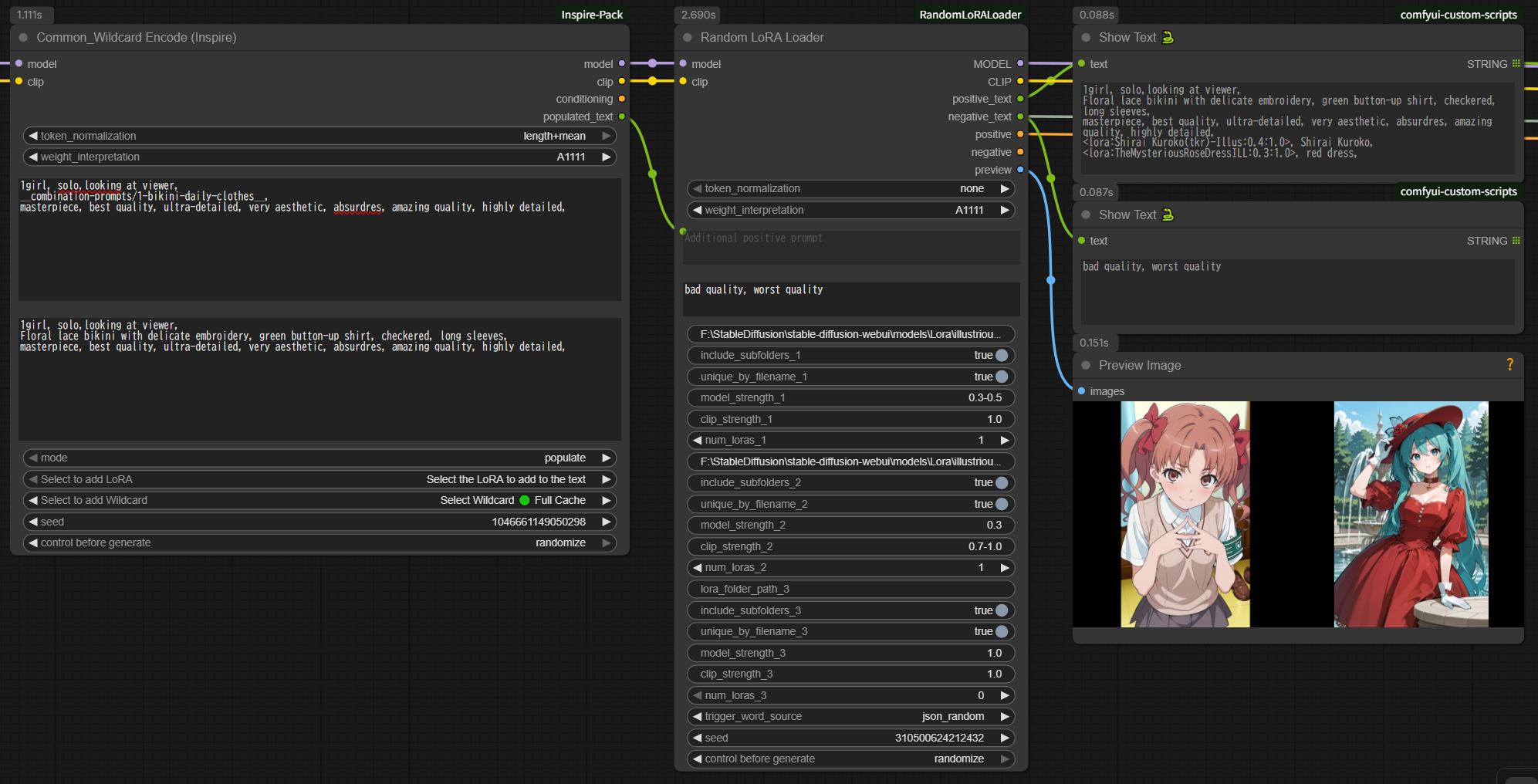Click the model input port on Random LoRA Loader
This screenshot has height=784, width=1538.
point(683,63)
